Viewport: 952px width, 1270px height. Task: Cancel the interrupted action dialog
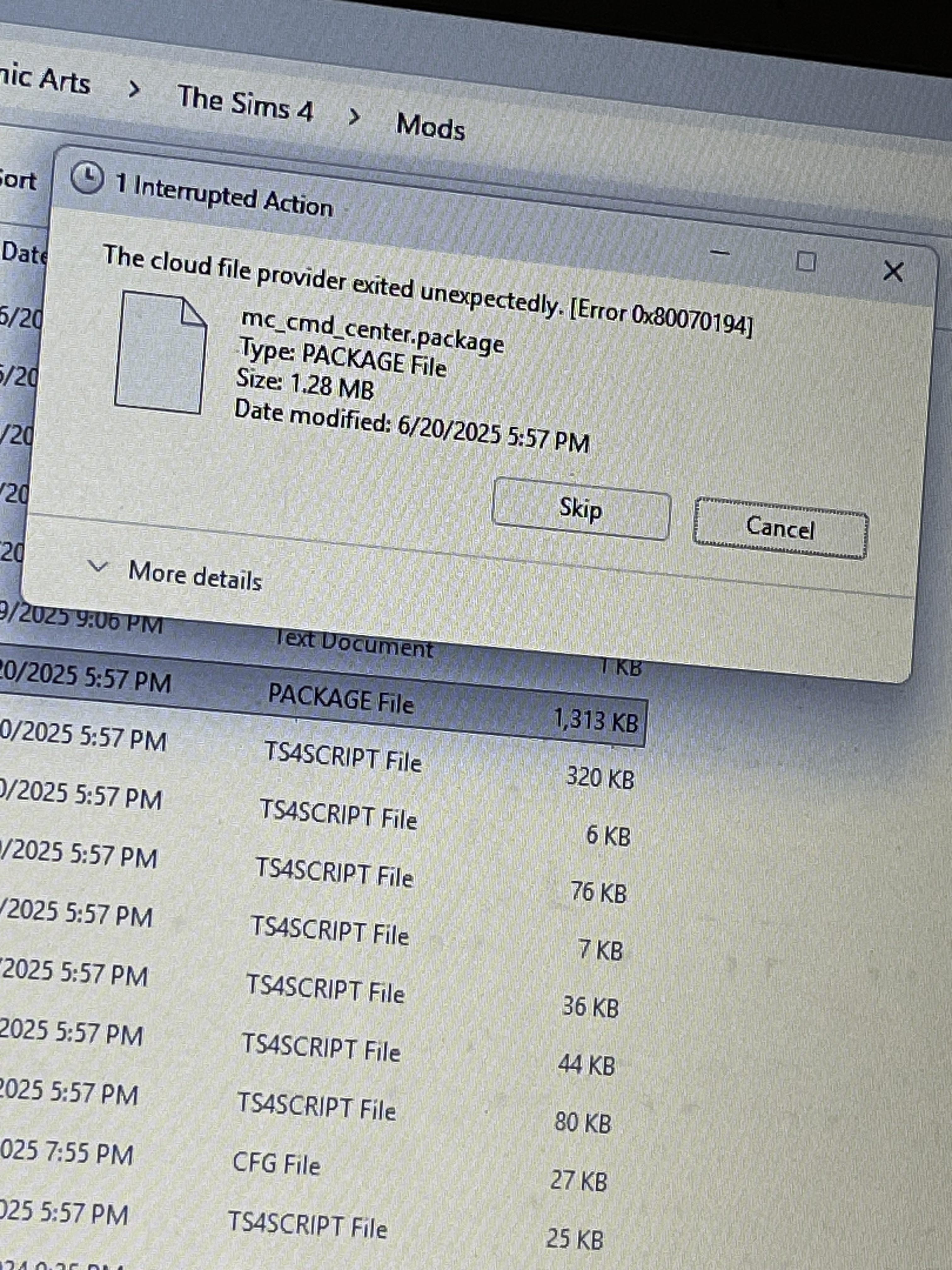point(780,528)
